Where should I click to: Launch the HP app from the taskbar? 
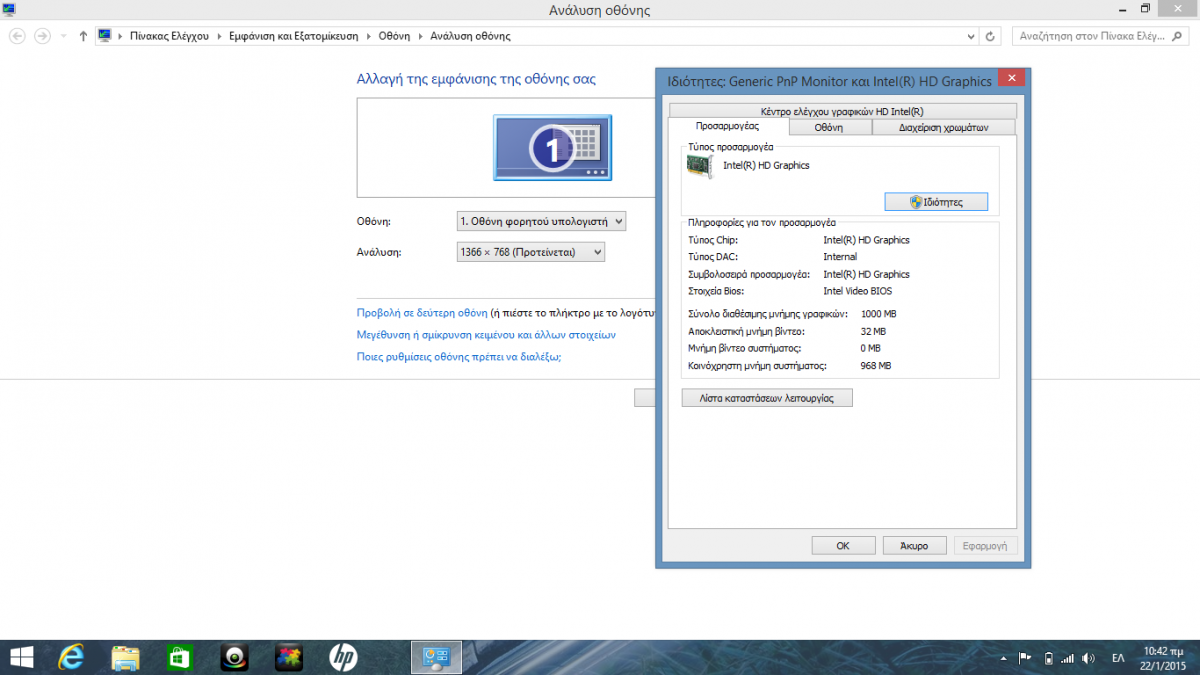[343, 657]
